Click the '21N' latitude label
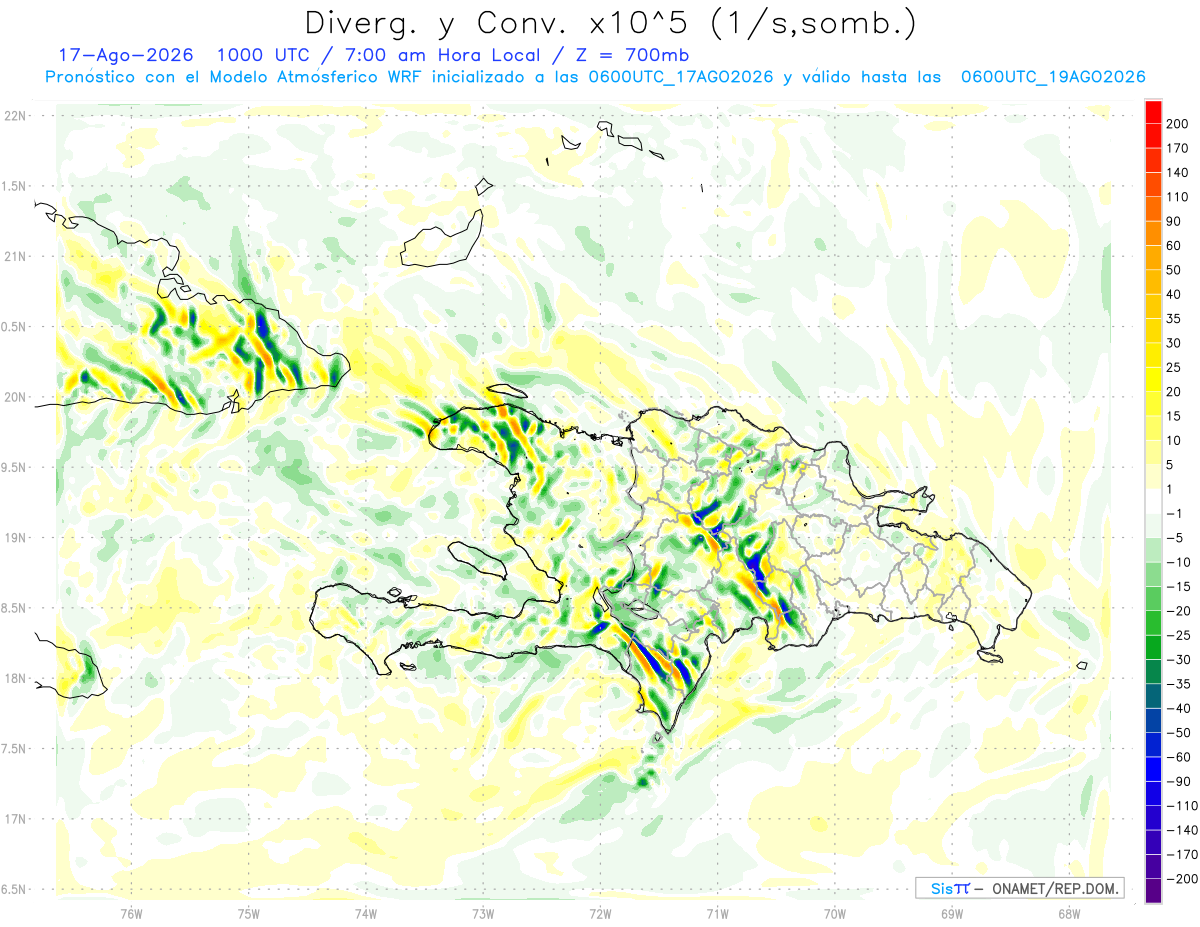This screenshot has height=927, width=1200. (15, 256)
